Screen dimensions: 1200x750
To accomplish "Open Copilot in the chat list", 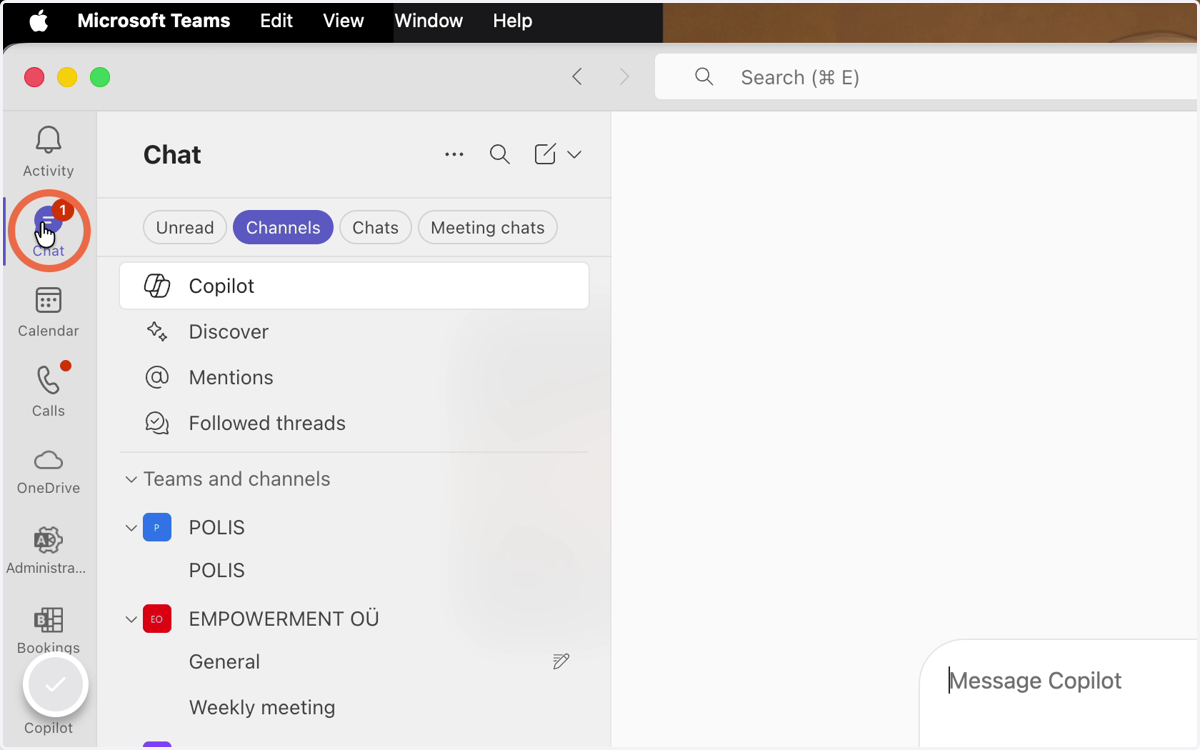I will point(354,286).
